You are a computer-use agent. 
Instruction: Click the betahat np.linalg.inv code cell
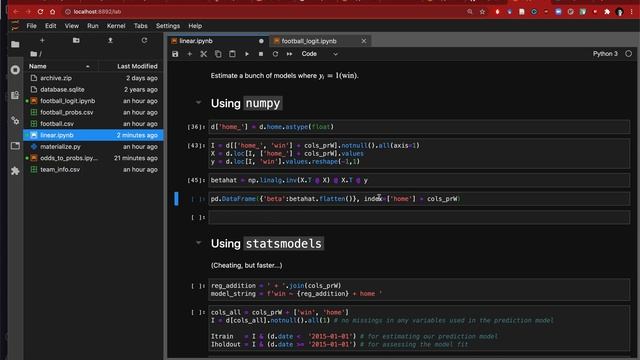pyautogui.click(x=419, y=180)
